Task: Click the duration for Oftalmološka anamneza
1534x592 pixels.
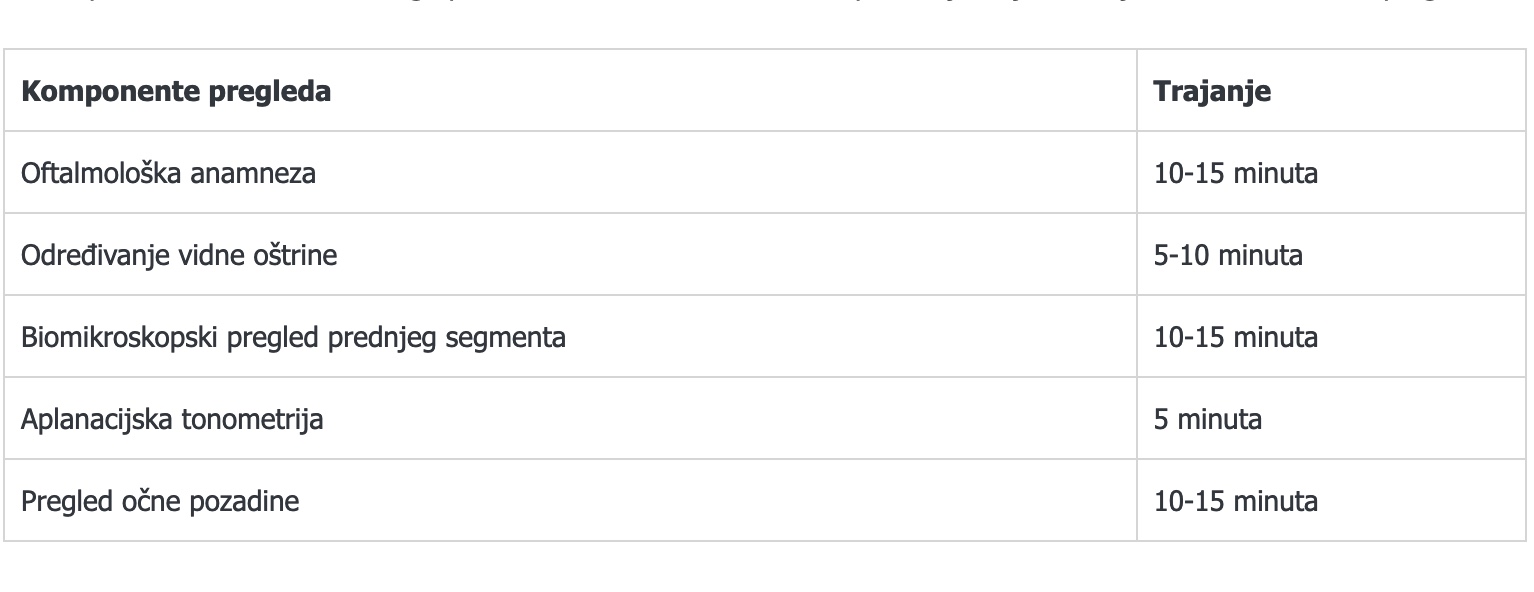Action: [x=1236, y=173]
